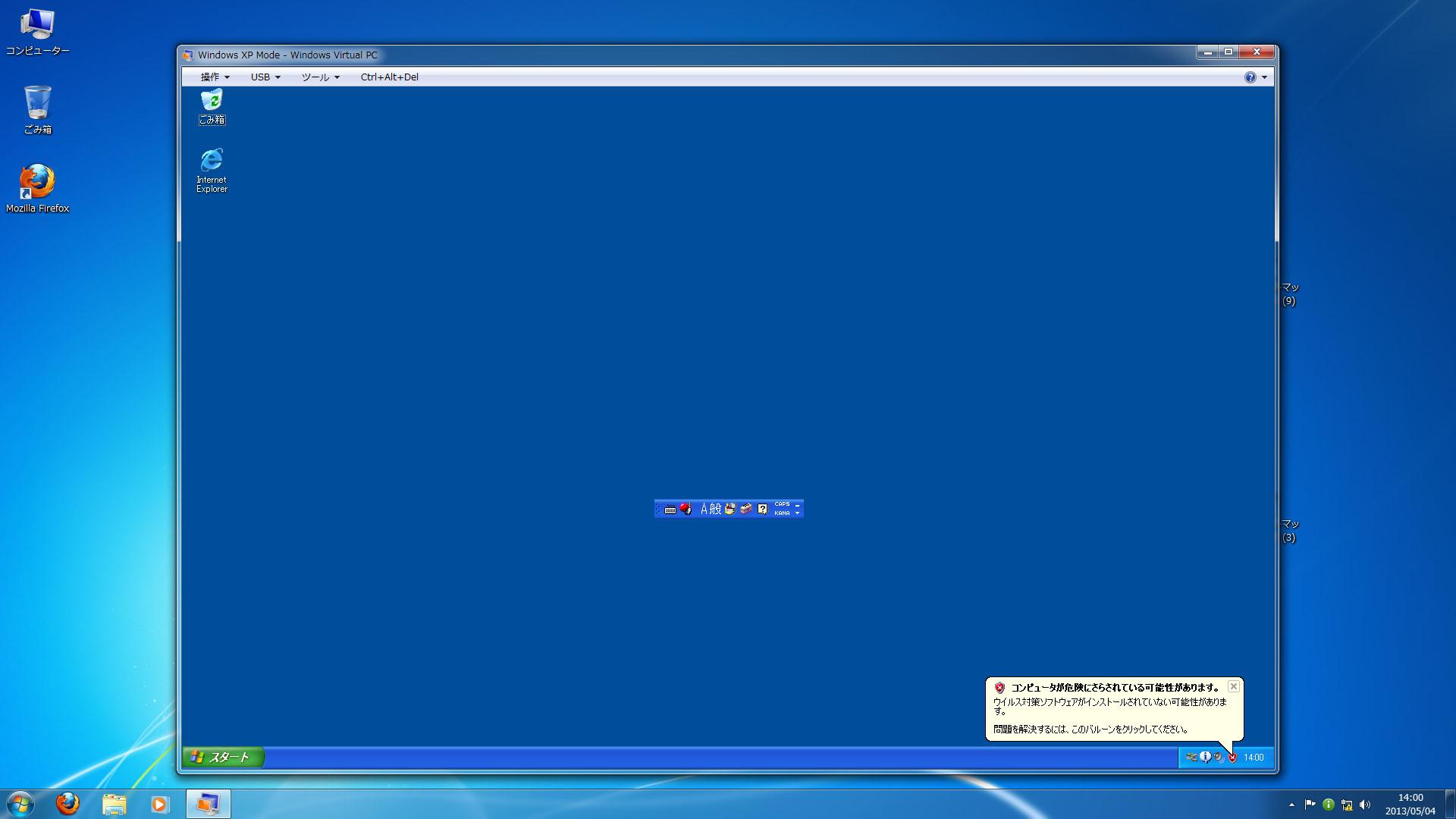Open the XP スタート button
The image size is (1456, 819).
click(x=223, y=757)
